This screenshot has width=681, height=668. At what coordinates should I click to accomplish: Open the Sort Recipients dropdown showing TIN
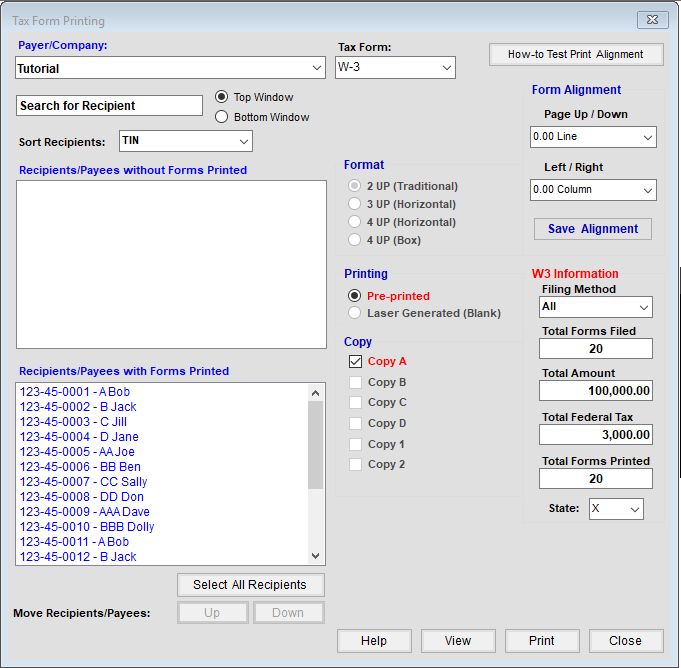186,141
